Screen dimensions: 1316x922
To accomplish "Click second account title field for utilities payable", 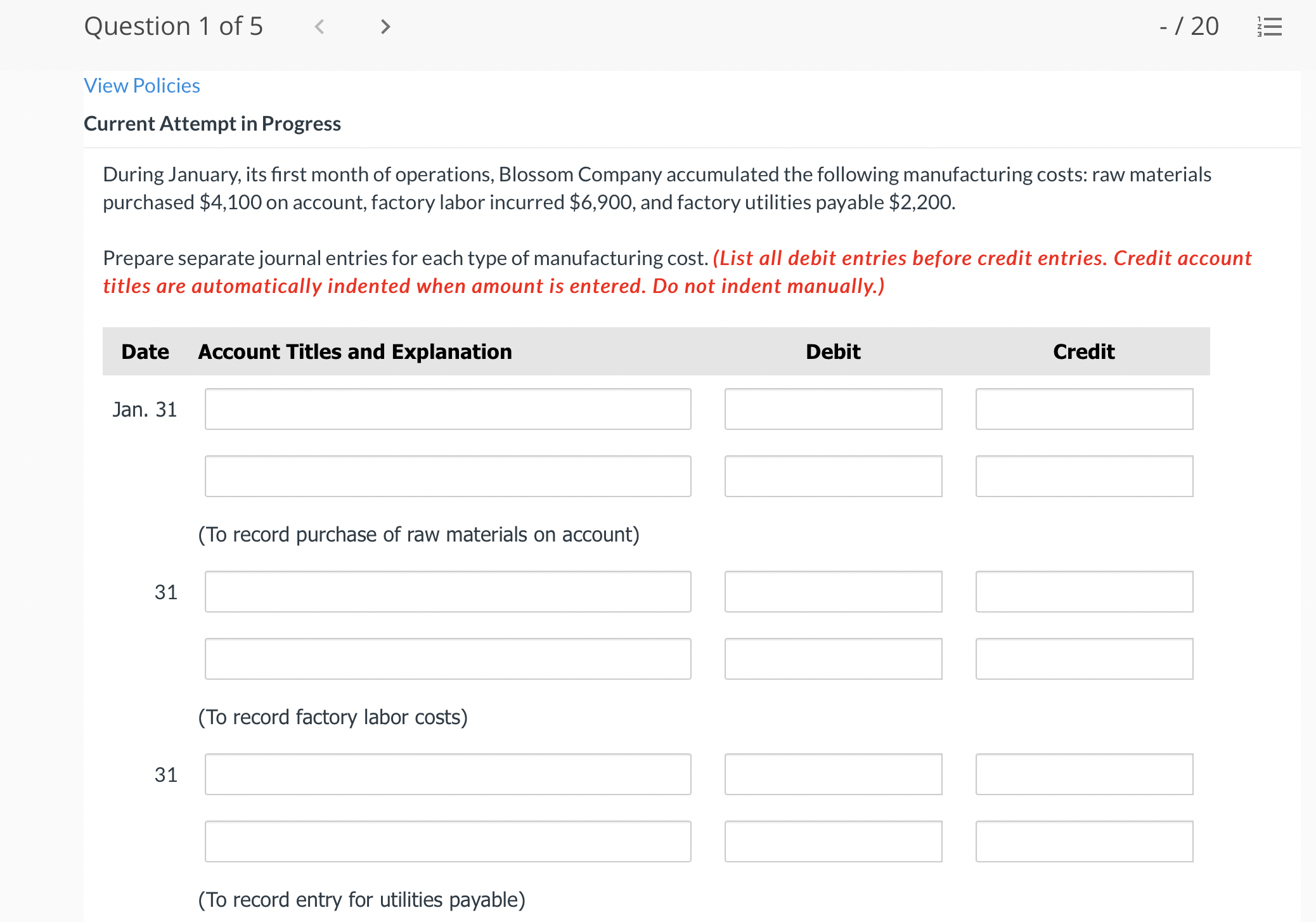I will [448, 841].
